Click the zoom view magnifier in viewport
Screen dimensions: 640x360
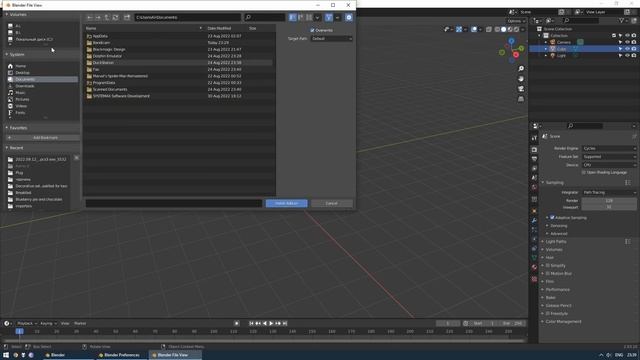pyautogui.click(x=521, y=69)
